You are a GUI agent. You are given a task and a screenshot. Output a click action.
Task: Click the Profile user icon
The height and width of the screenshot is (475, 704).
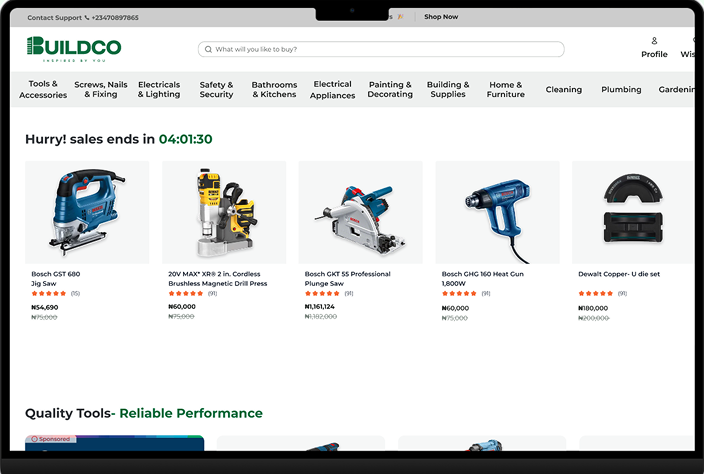pyautogui.click(x=654, y=41)
